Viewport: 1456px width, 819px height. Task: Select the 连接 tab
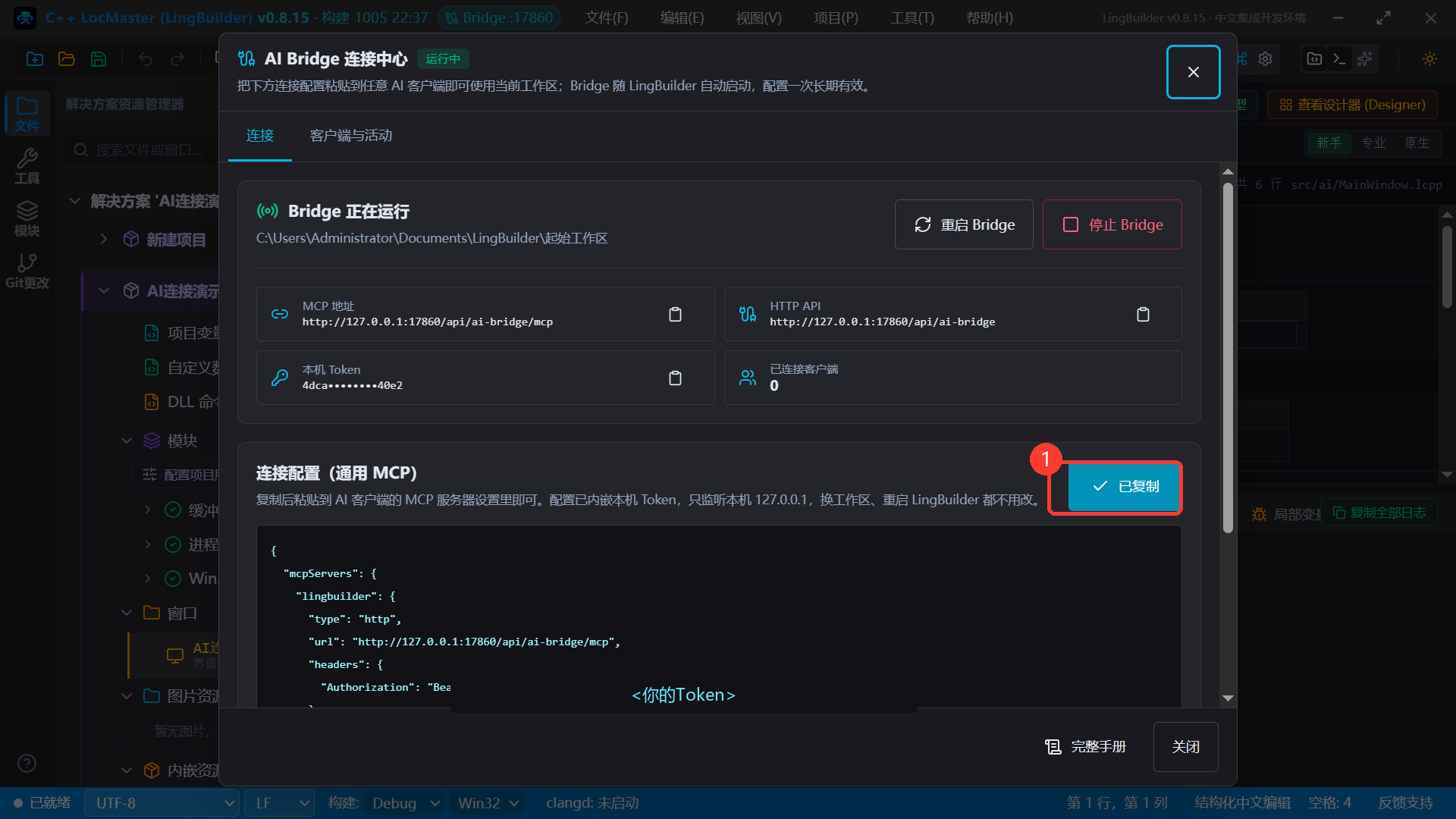260,136
